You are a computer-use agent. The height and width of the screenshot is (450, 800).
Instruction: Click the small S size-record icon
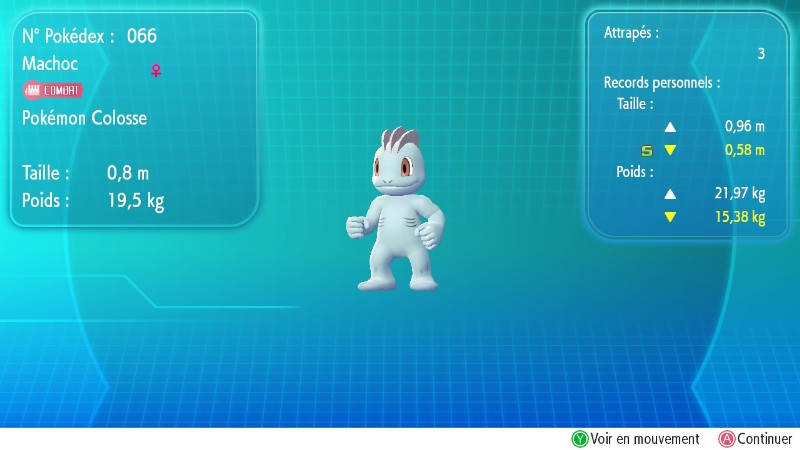[x=646, y=151]
